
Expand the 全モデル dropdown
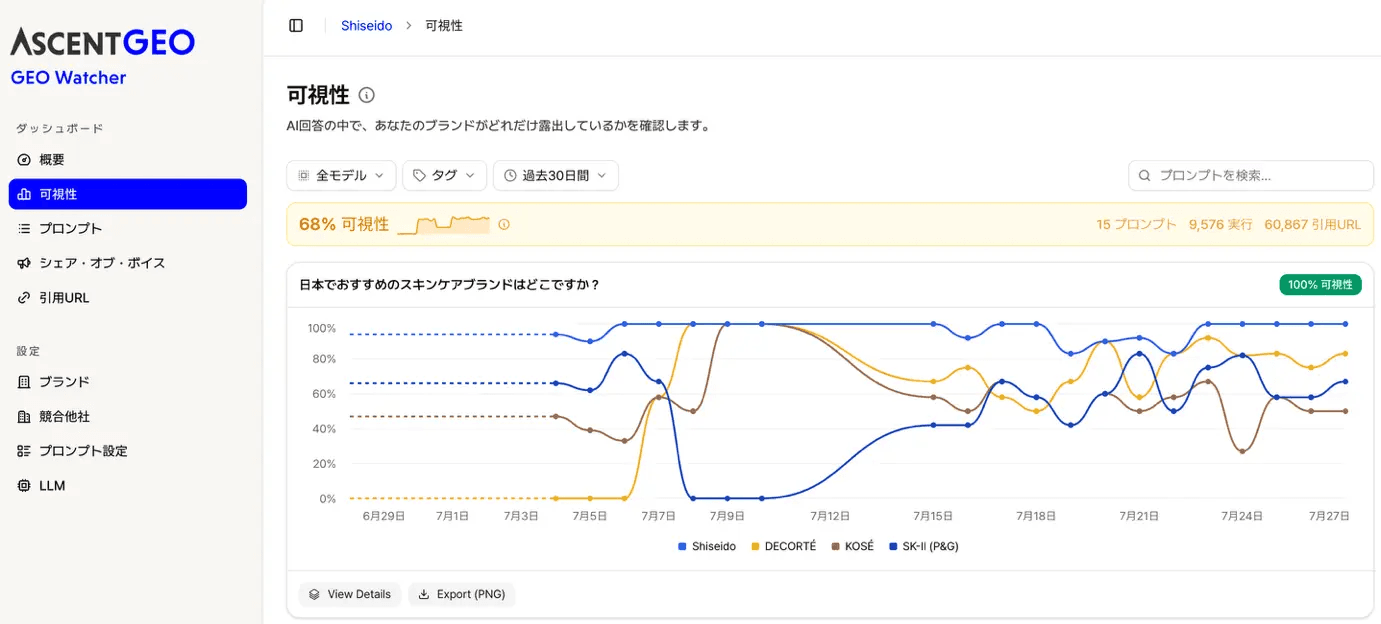tap(341, 175)
